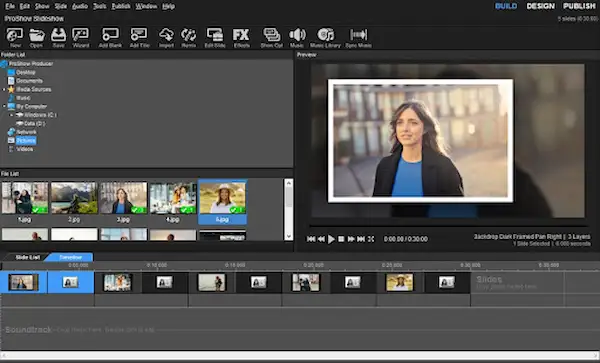
Task: Switch to the Slide List tab
Action: 27,257
